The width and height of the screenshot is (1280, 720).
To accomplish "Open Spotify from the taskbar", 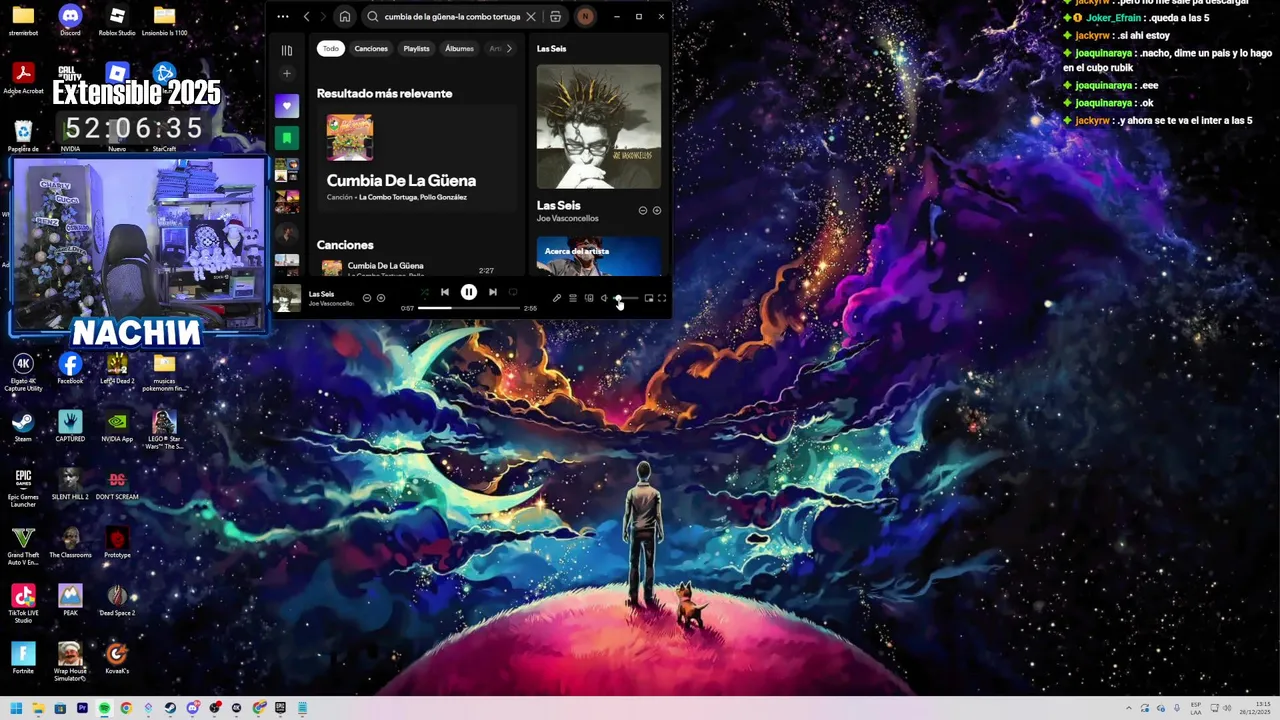I will 104,708.
